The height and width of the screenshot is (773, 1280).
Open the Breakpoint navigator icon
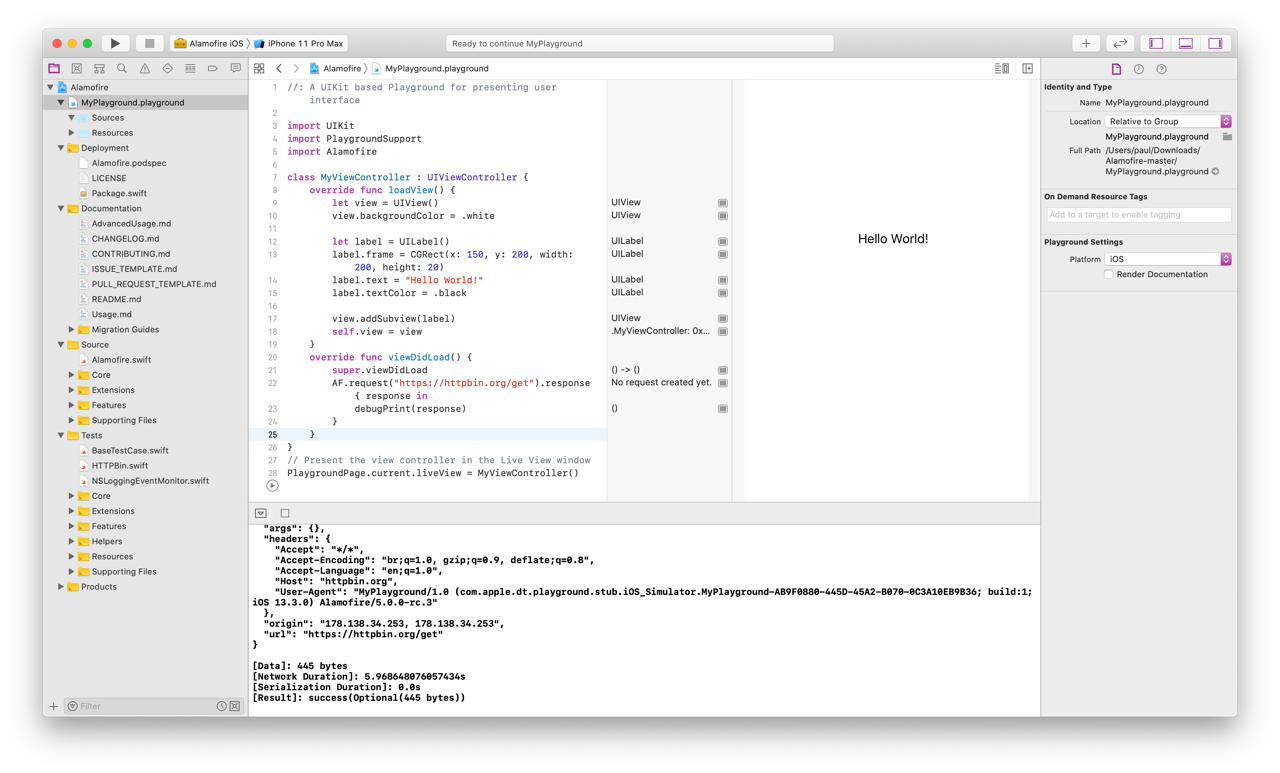pyautogui.click(x=213, y=68)
